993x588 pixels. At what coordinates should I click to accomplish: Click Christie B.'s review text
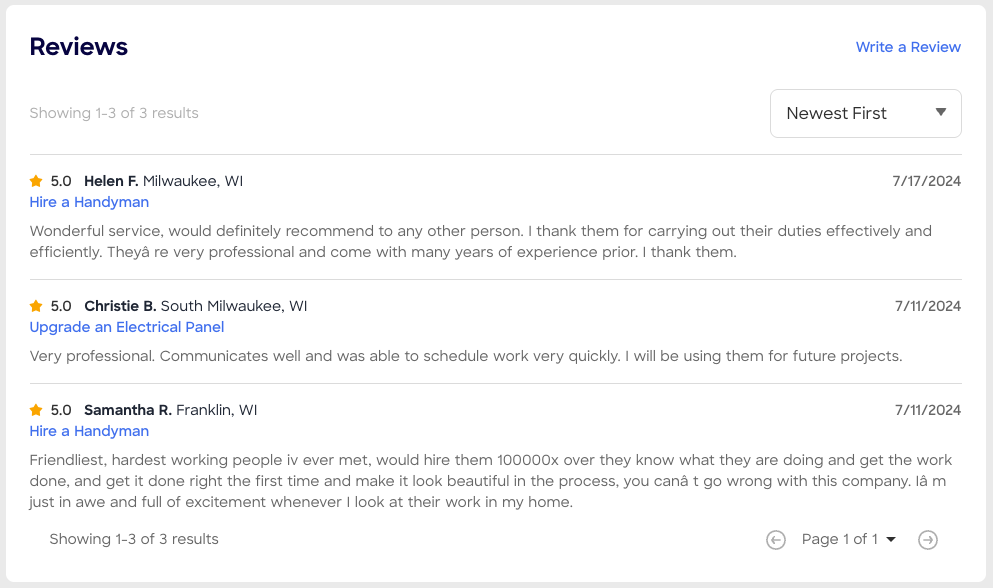click(x=466, y=356)
